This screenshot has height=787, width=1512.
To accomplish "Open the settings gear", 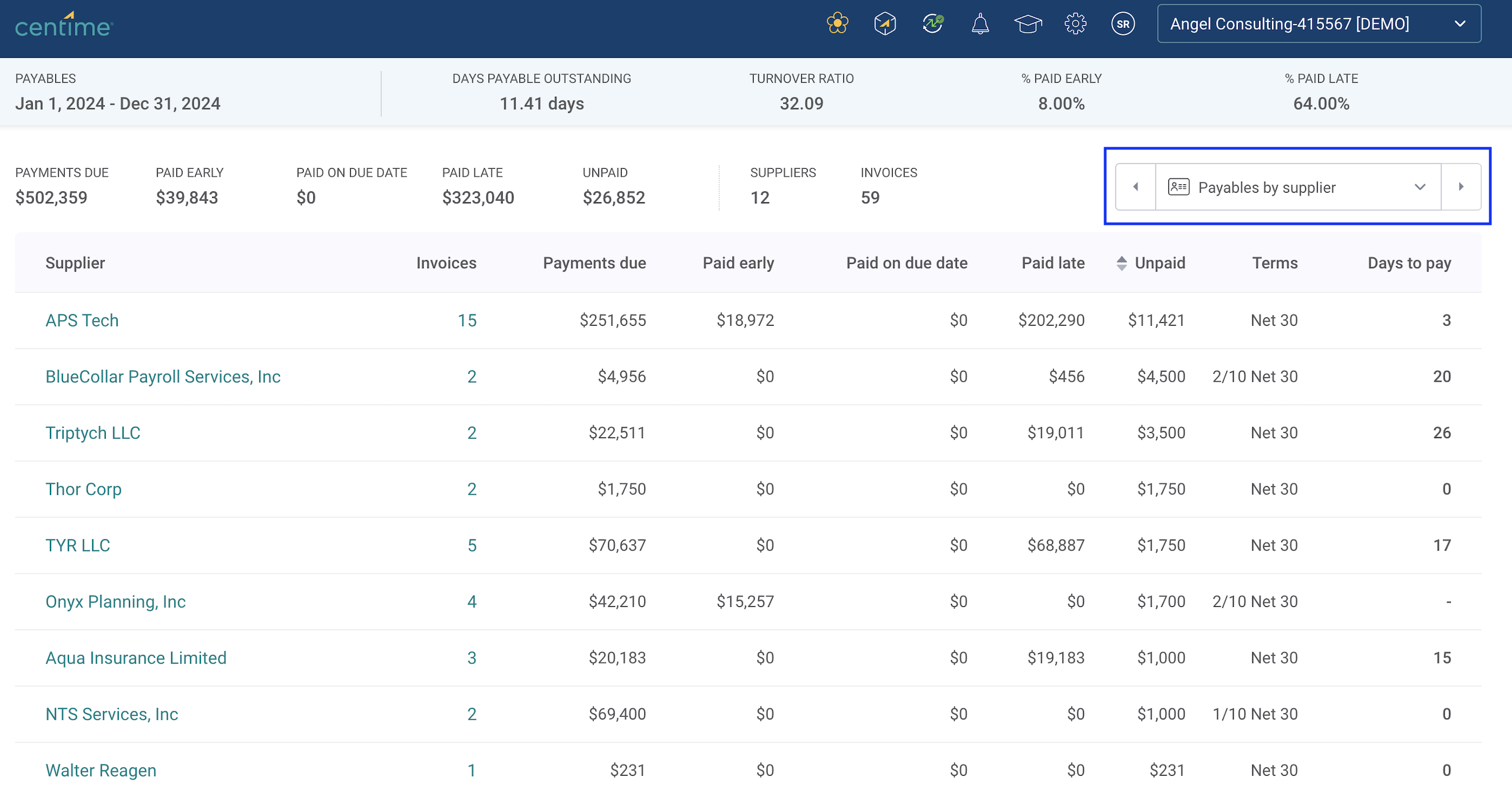I will pyautogui.click(x=1075, y=24).
